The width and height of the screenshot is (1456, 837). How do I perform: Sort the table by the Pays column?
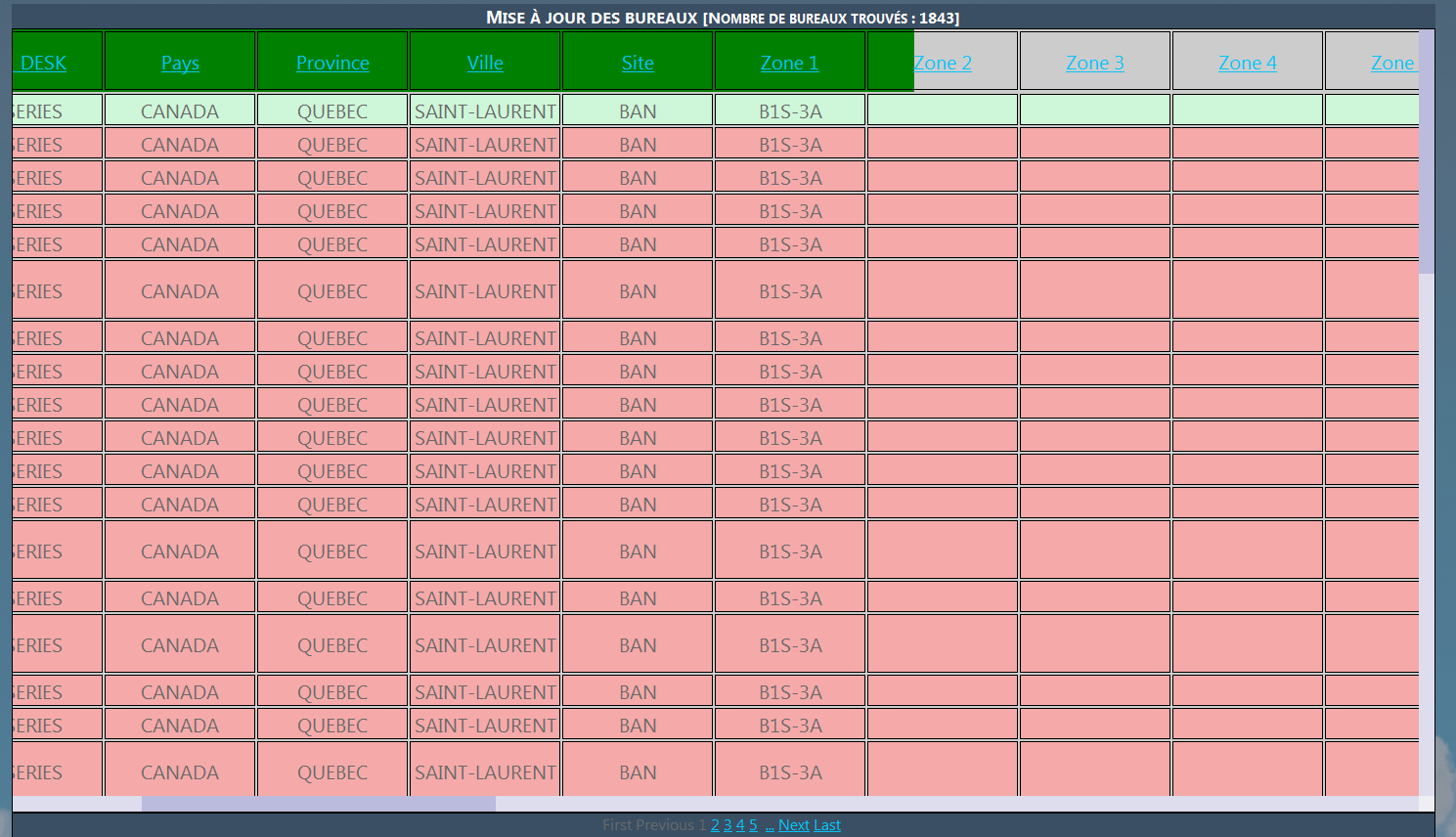point(180,62)
